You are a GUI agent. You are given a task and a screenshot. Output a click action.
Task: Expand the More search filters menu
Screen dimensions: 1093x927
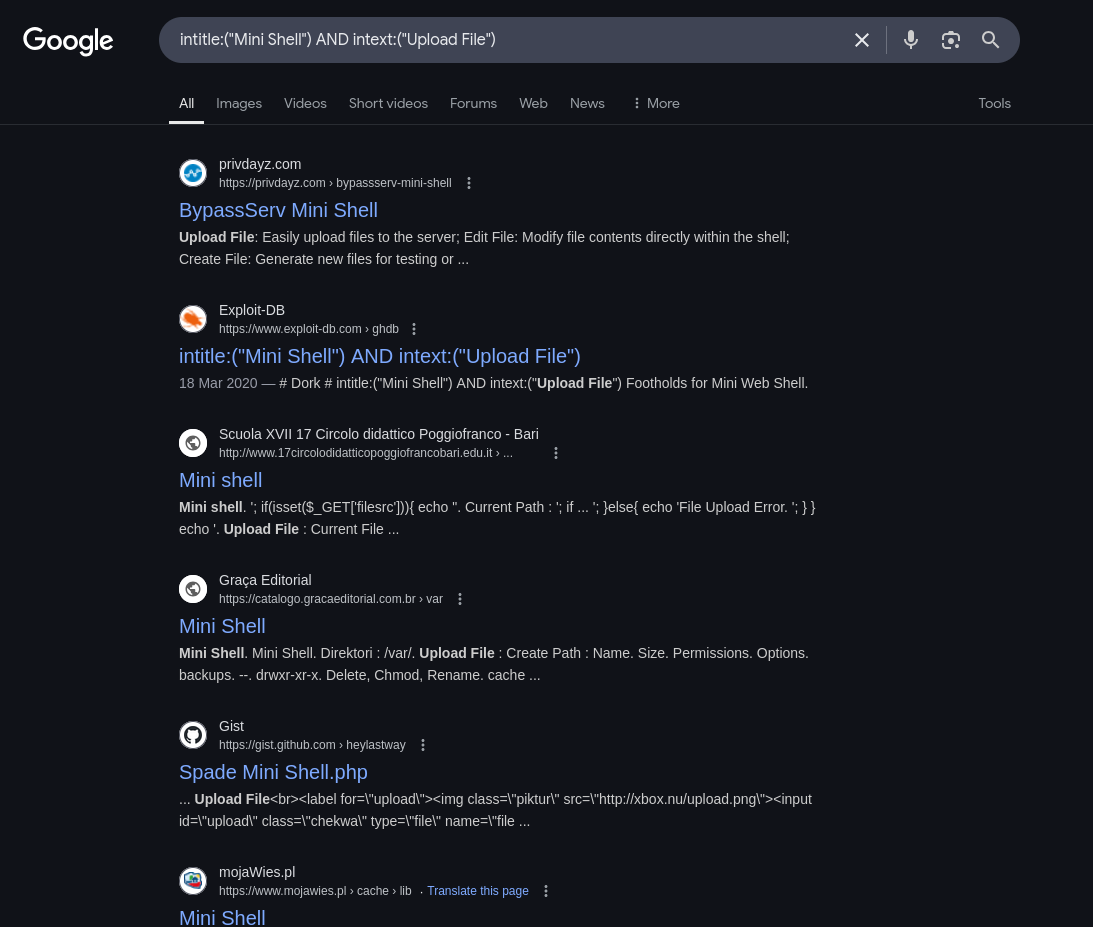pos(655,103)
